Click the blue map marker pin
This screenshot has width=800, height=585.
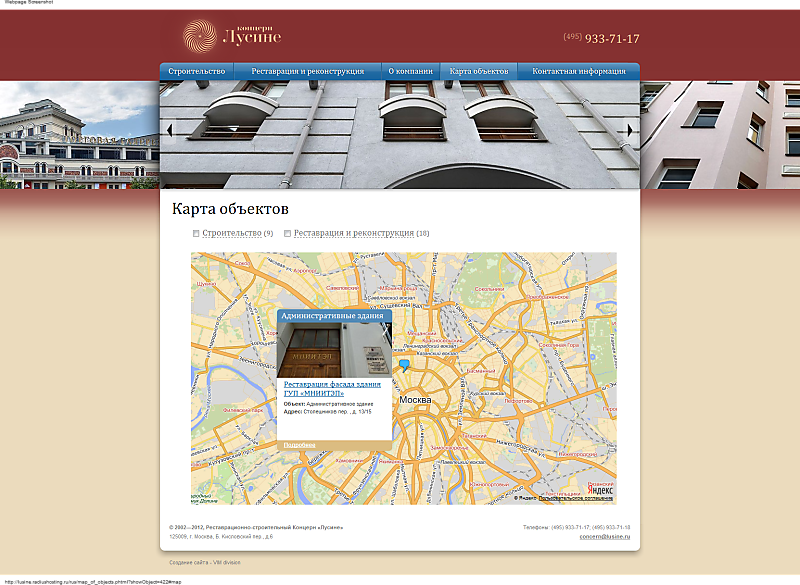[404, 366]
